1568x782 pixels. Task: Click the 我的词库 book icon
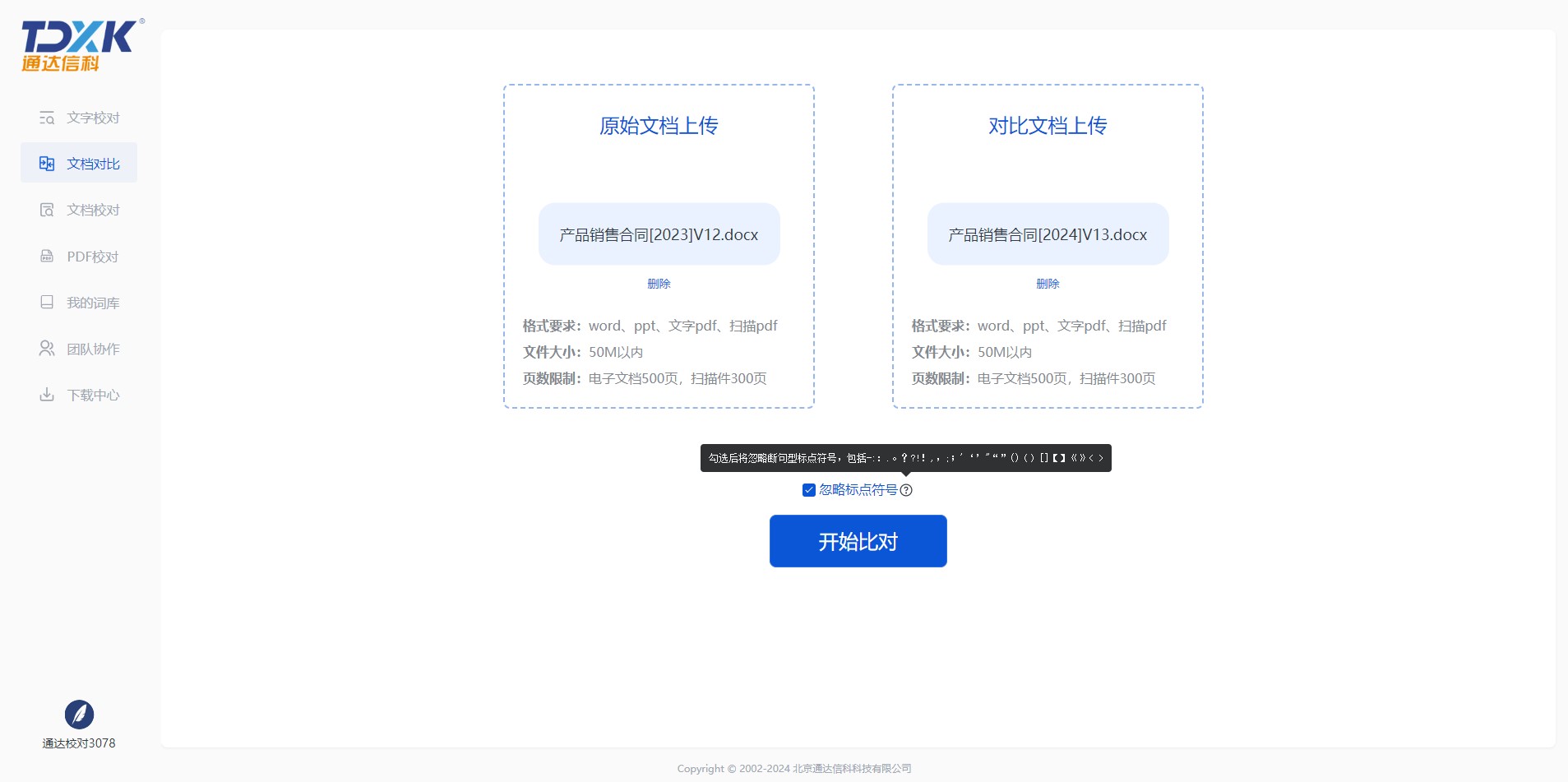[x=47, y=303]
